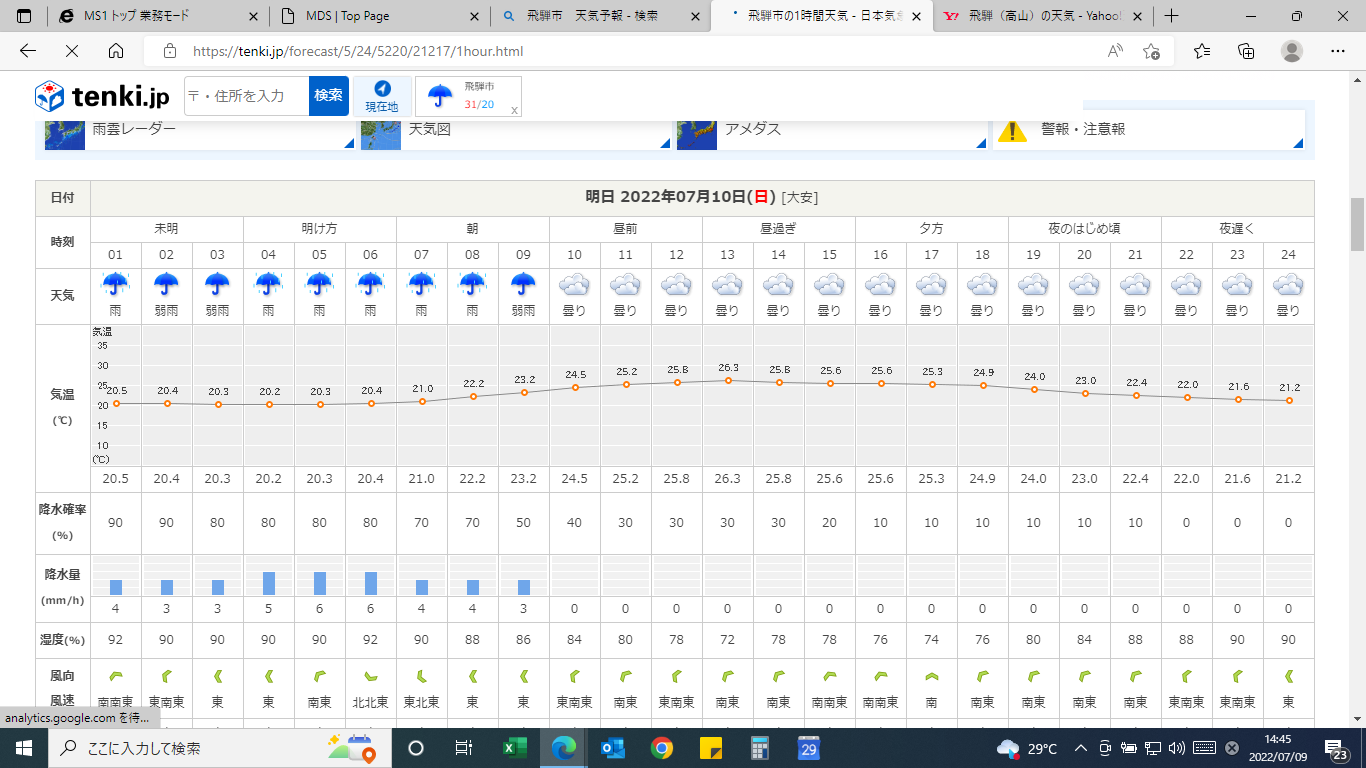Open browser Collections icon

click(1246, 51)
